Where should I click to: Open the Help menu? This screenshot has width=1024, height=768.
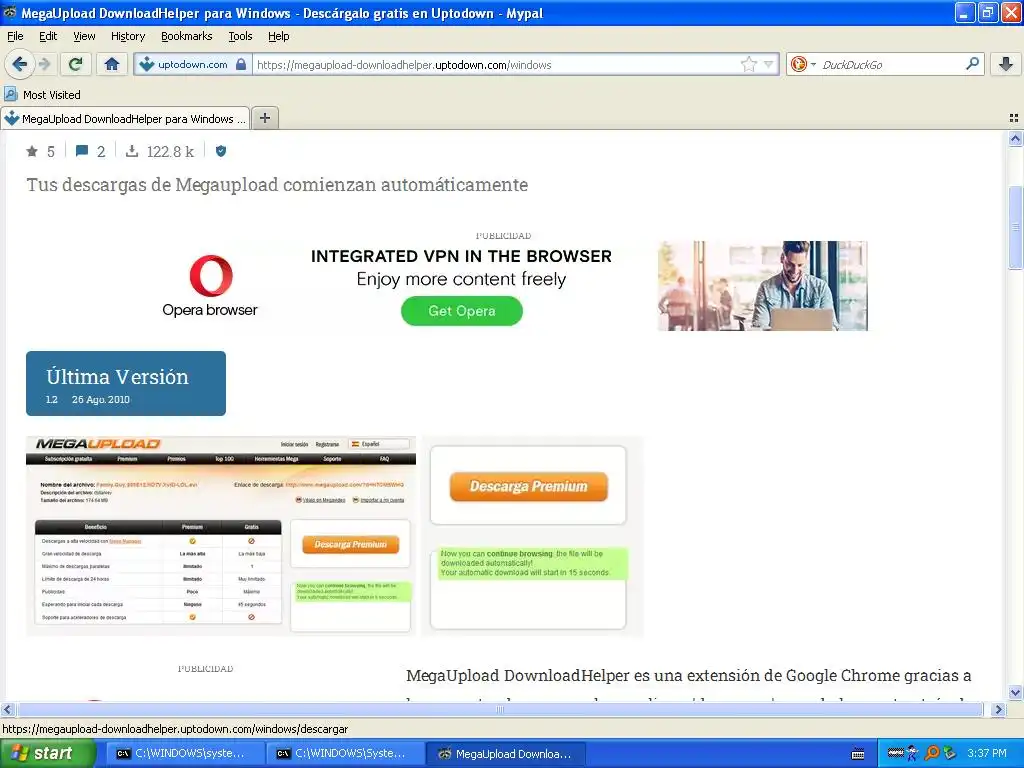point(278,36)
